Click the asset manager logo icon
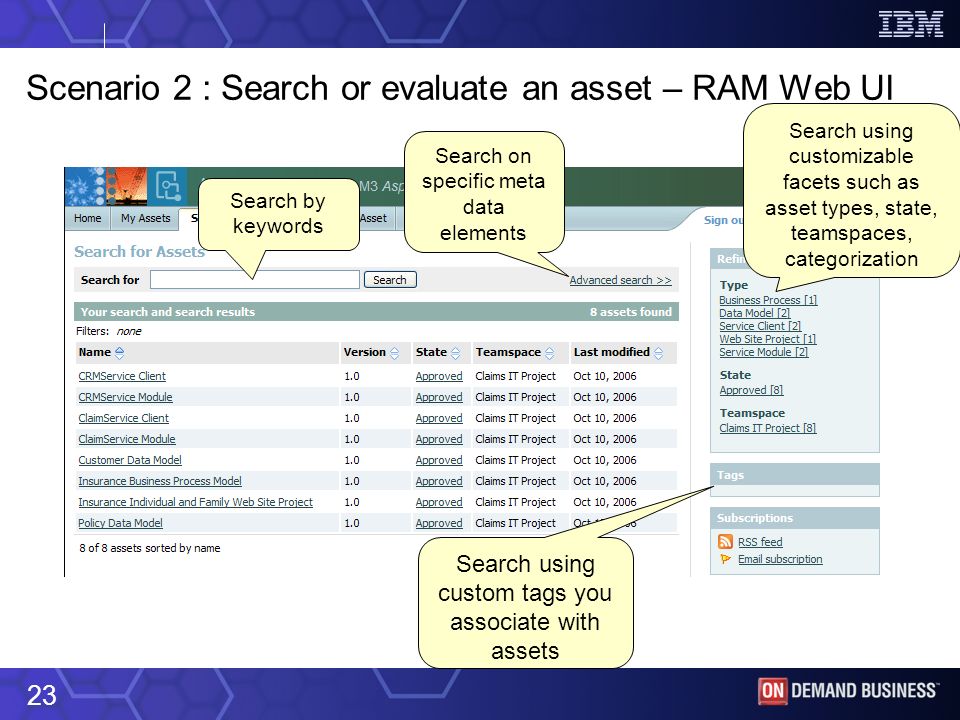 (168, 186)
